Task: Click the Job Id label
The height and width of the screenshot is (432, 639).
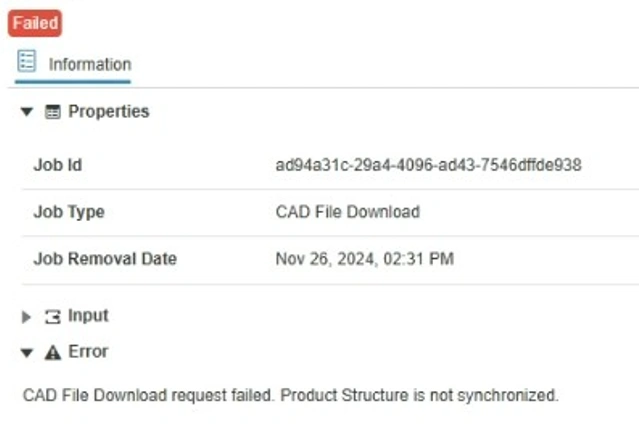Action: (58, 165)
